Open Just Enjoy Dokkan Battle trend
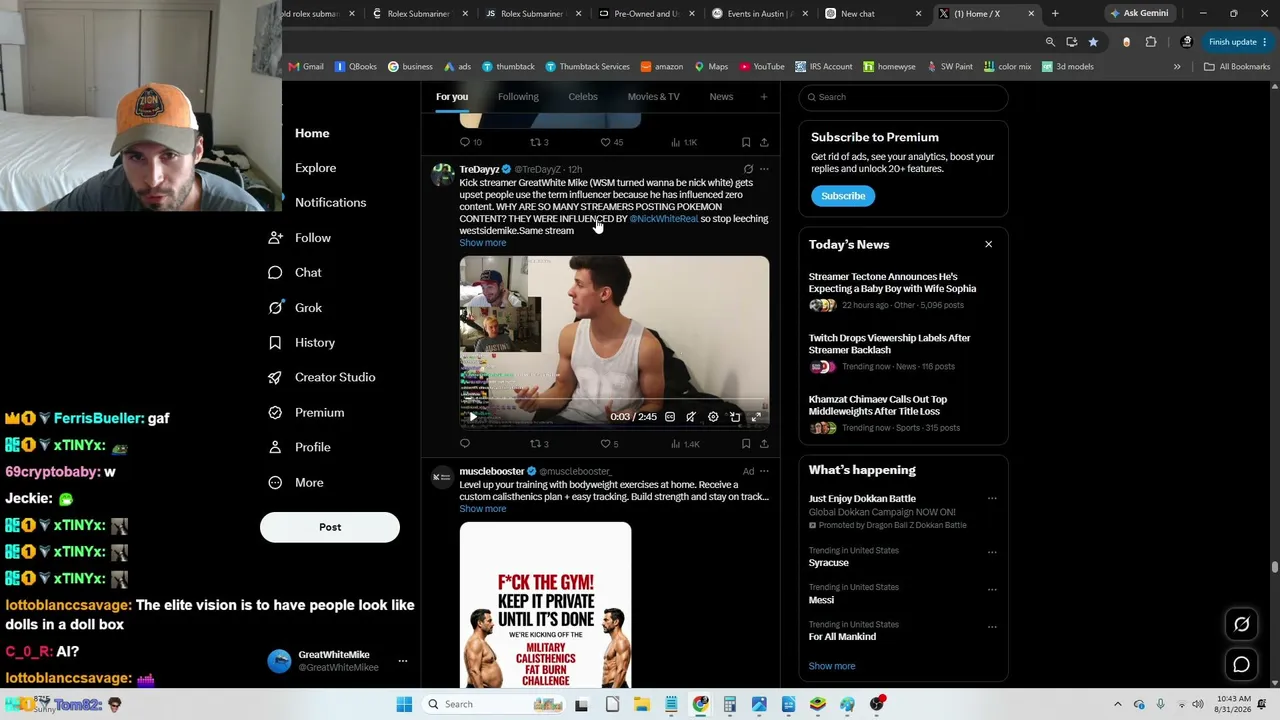 click(862, 498)
